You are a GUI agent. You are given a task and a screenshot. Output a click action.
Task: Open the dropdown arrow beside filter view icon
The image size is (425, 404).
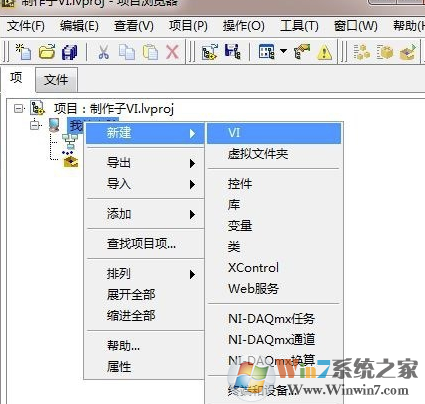coord(283,51)
